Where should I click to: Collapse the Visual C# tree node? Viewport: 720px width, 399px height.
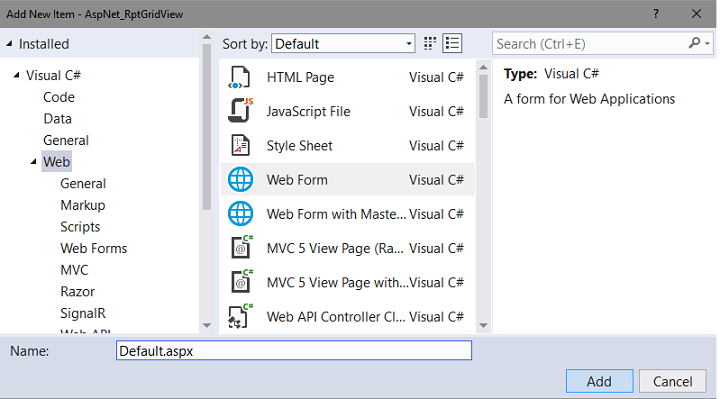pyautogui.click(x=17, y=75)
